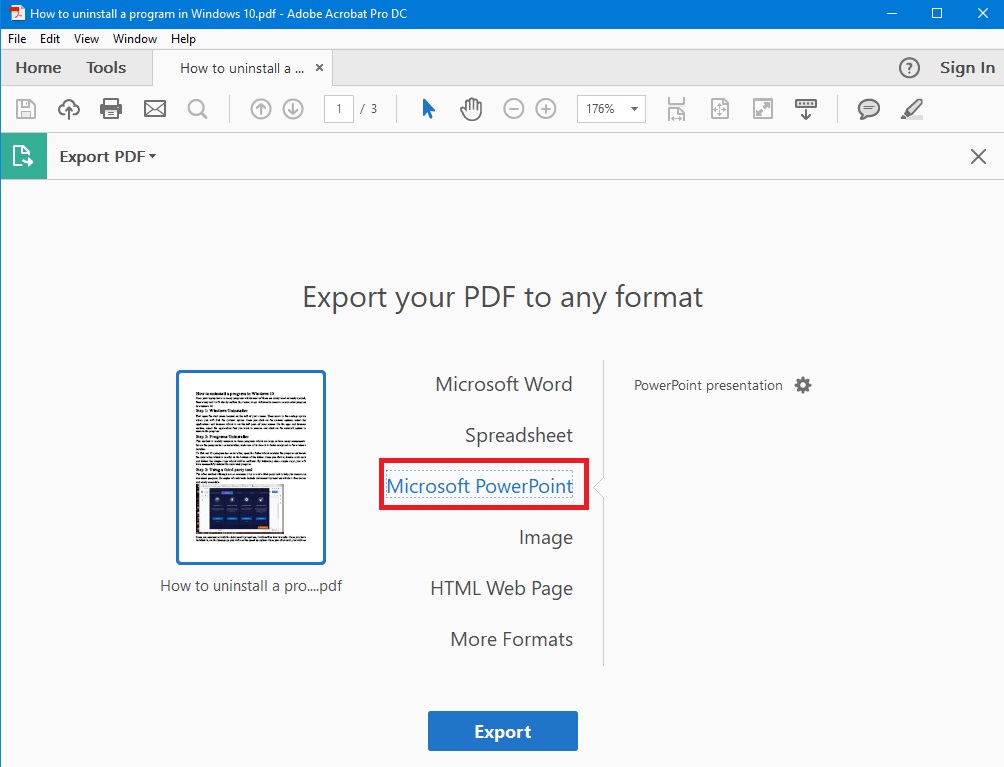Share the file via Adobe Document Cloud
This screenshot has width=1004, height=767.
(x=68, y=109)
